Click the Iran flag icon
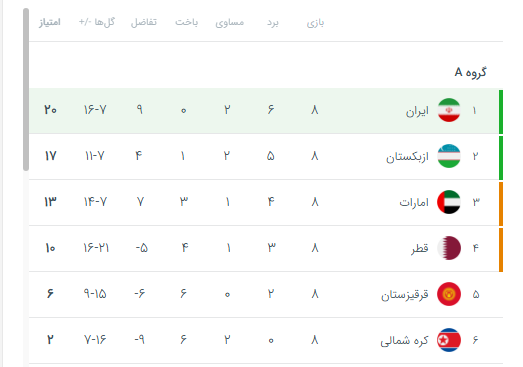 coord(449,110)
